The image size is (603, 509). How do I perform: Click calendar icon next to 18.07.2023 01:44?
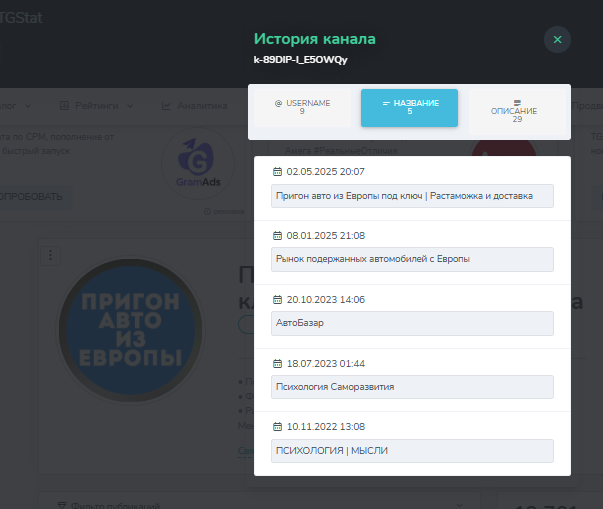coord(277,364)
